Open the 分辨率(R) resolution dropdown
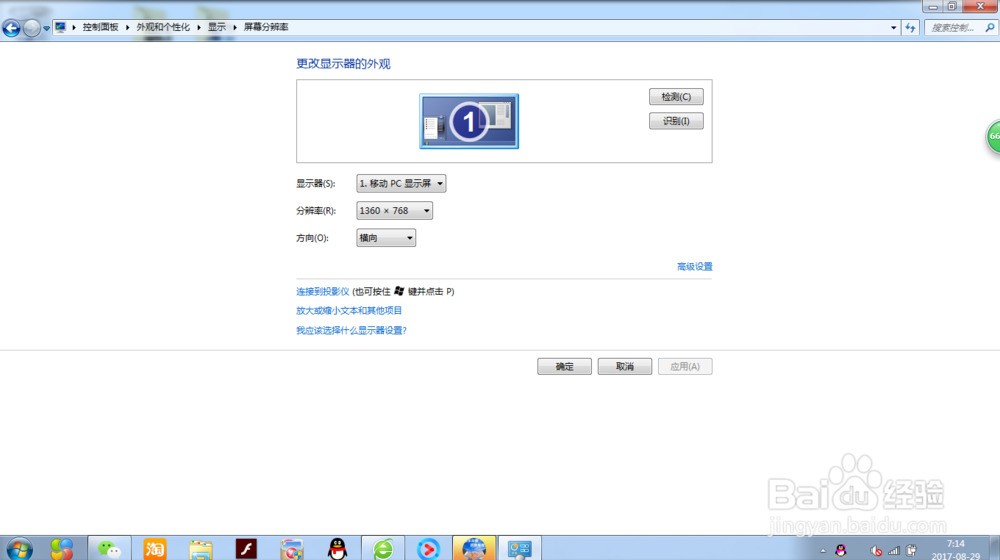This screenshot has width=1000, height=560. tap(394, 210)
